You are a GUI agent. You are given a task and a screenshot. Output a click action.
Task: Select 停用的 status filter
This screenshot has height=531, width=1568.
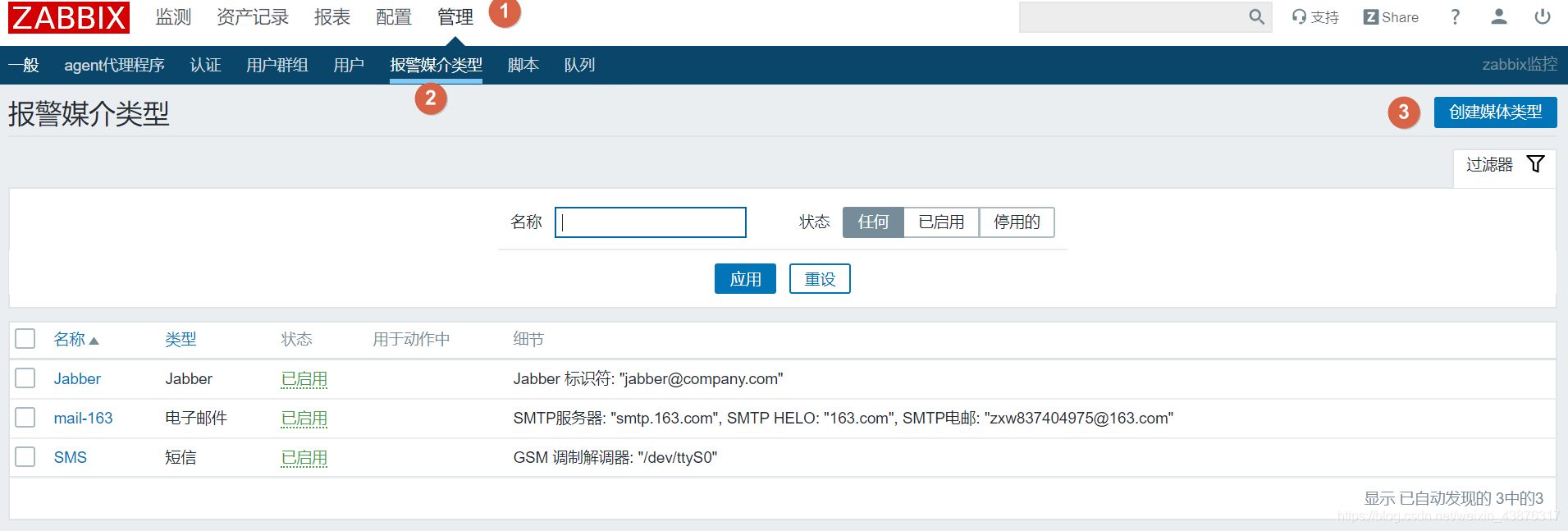[x=1017, y=222]
